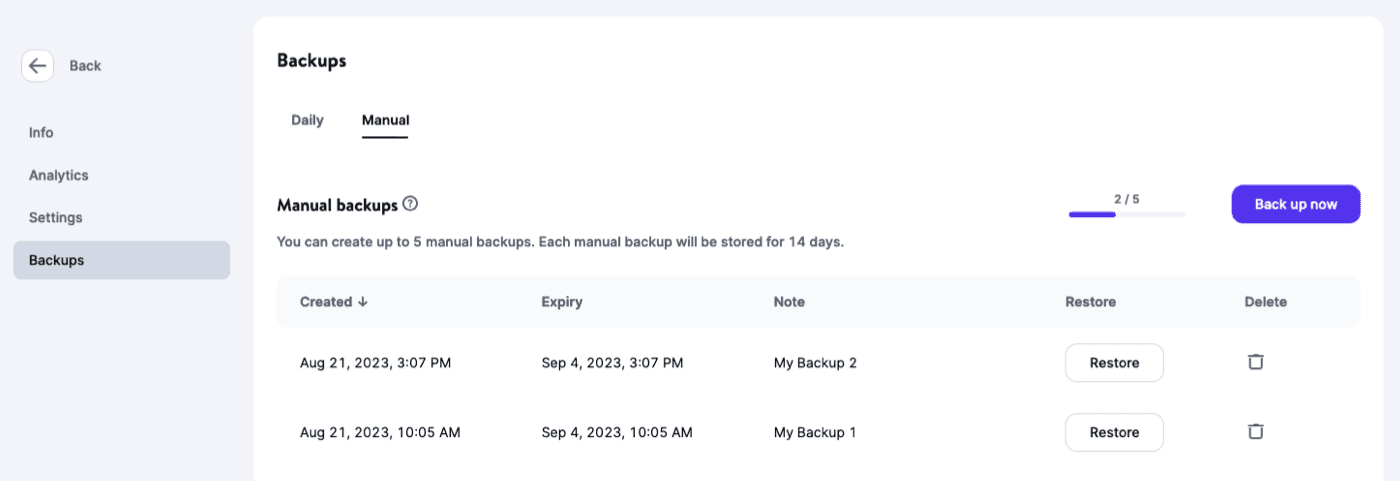Restore the My Backup 1 backup

click(x=1114, y=433)
